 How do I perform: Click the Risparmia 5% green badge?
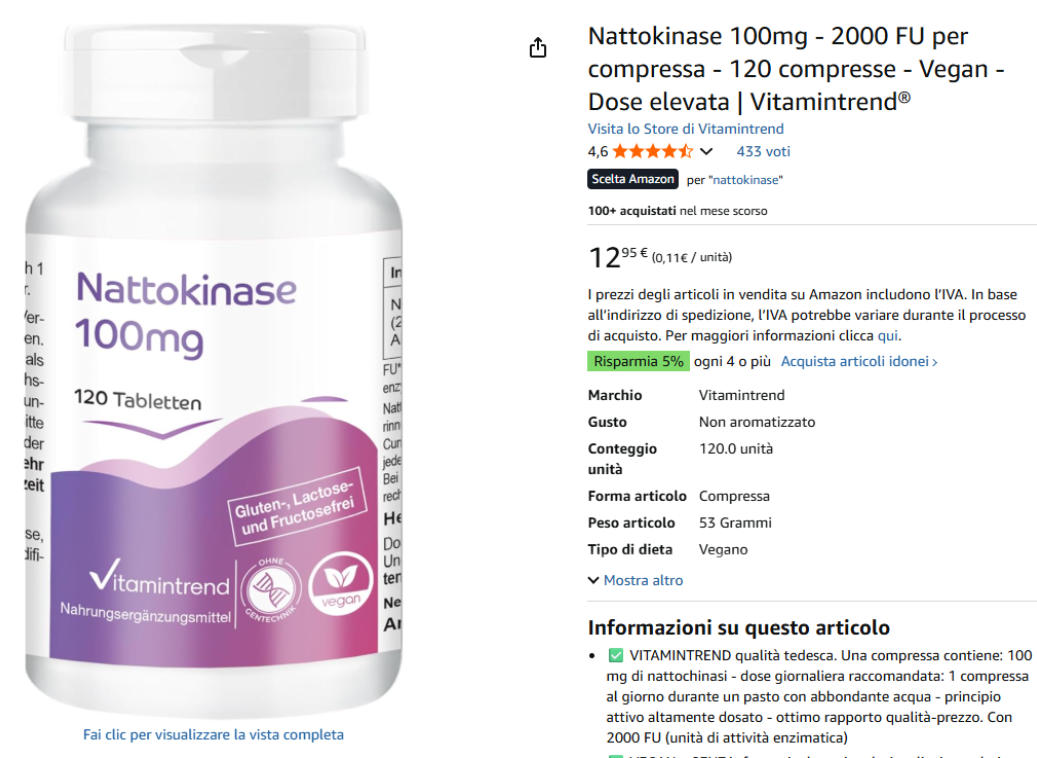638,361
